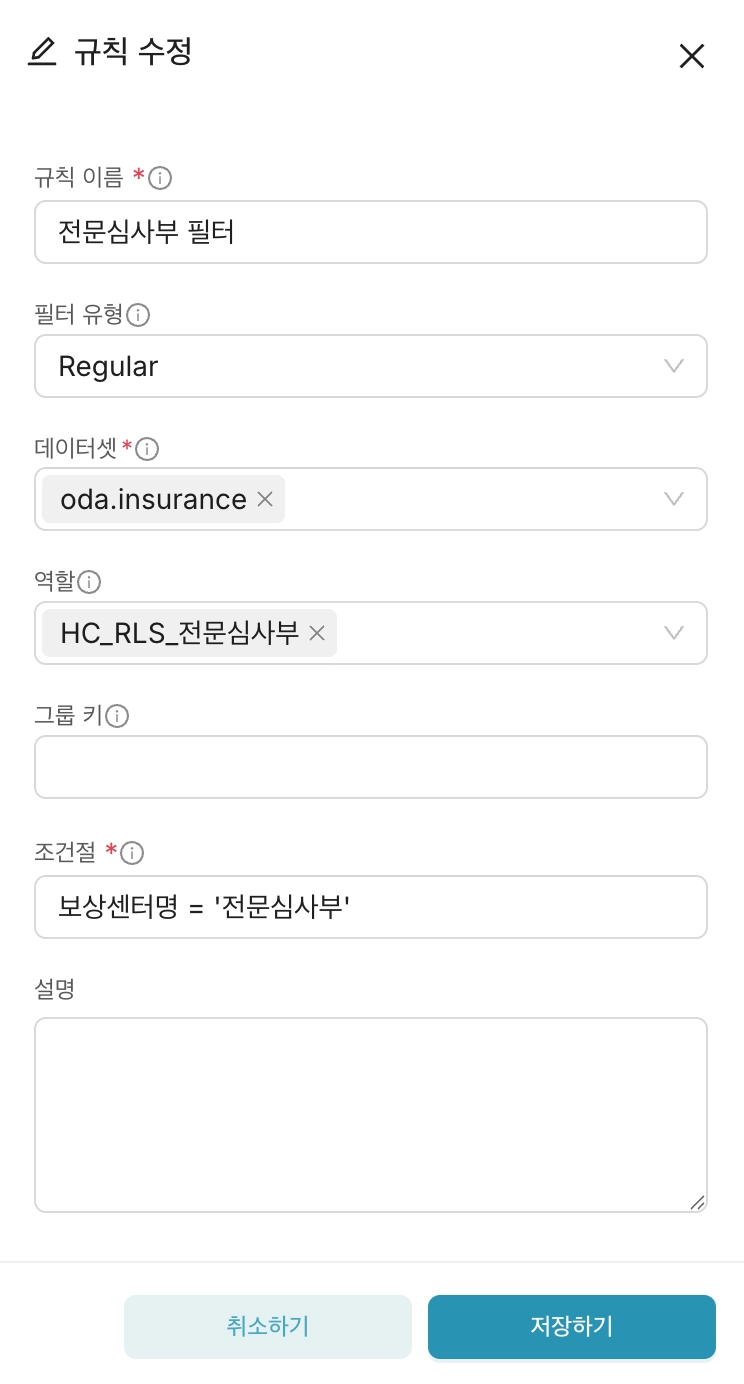The width and height of the screenshot is (744, 1384).
Task: Click the pencil edit icon in title
Action: 42,52
